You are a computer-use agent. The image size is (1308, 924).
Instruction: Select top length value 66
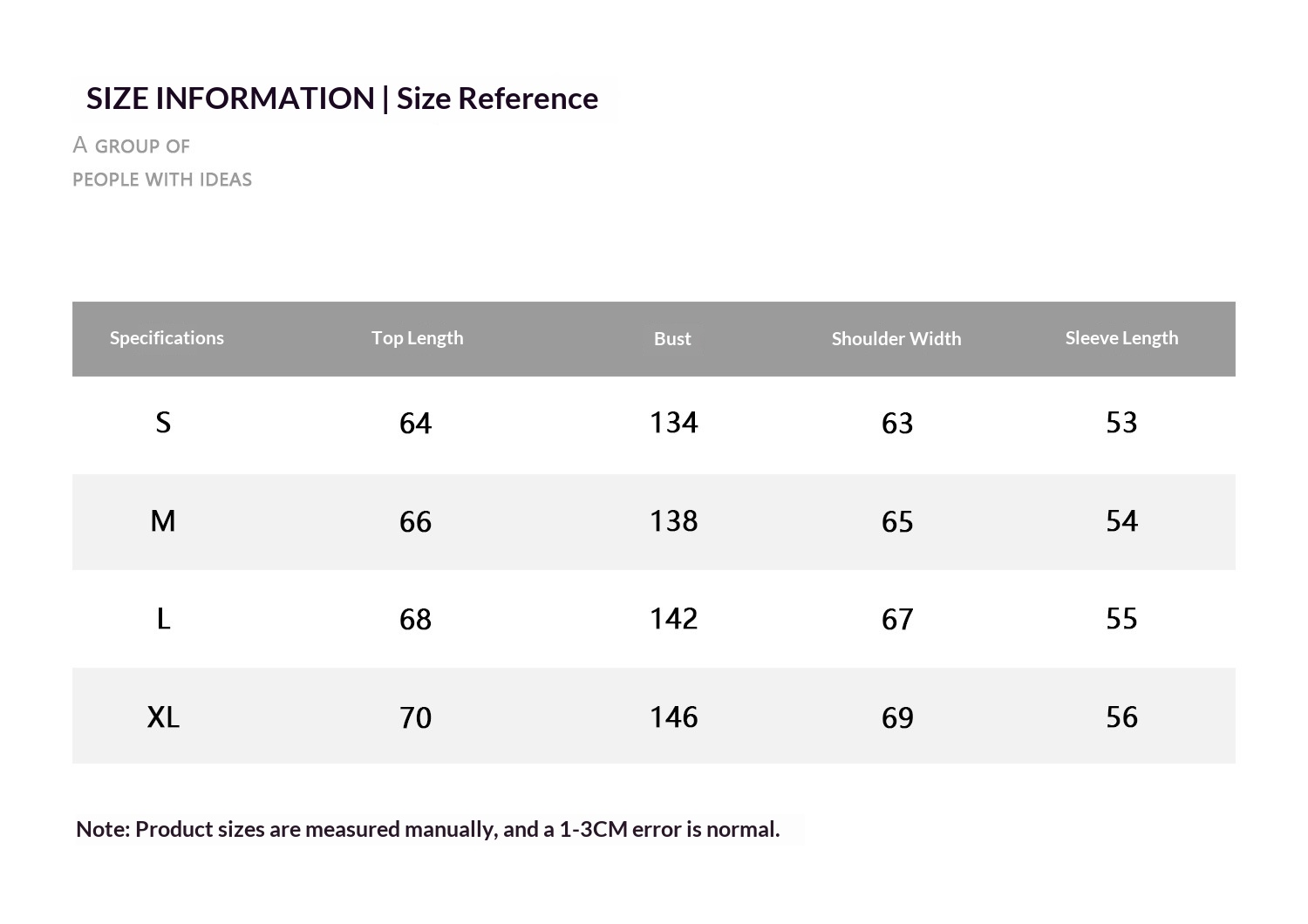pyautogui.click(x=415, y=522)
